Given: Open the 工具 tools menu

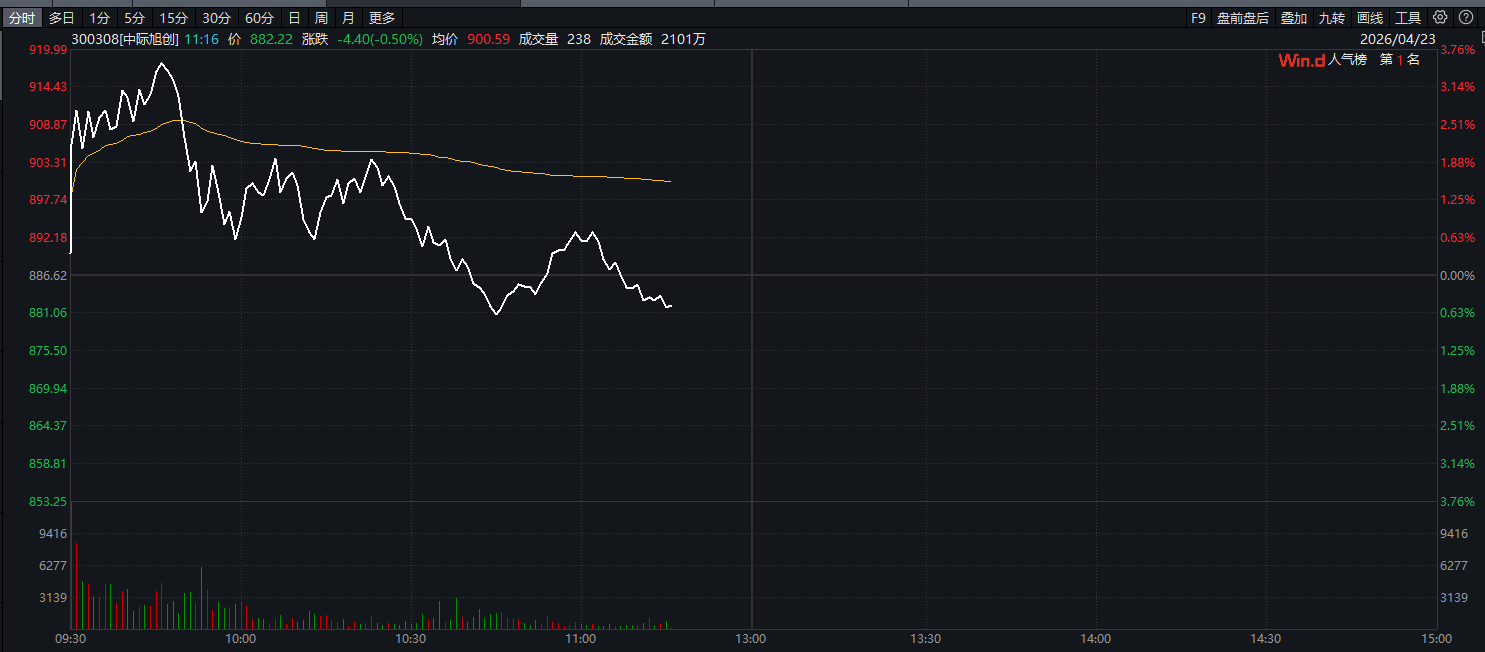Looking at the screenshot, I should (1408, 18).
